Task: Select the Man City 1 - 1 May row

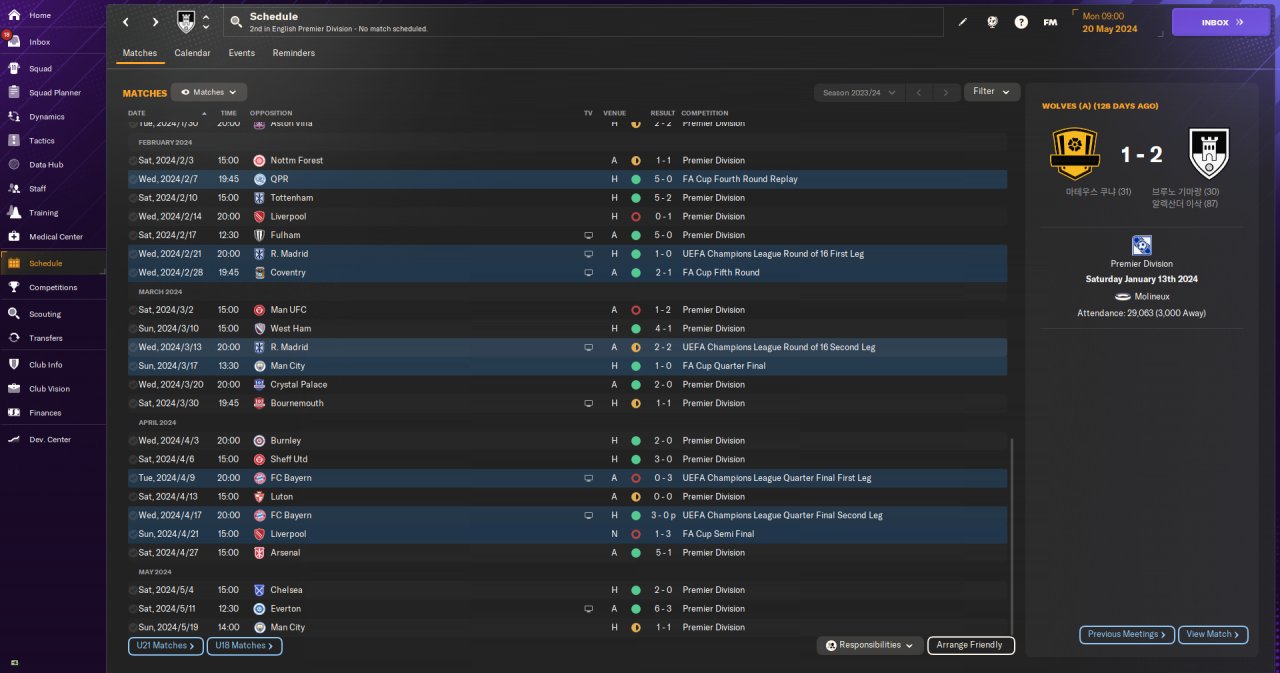Action: (567, 627)
